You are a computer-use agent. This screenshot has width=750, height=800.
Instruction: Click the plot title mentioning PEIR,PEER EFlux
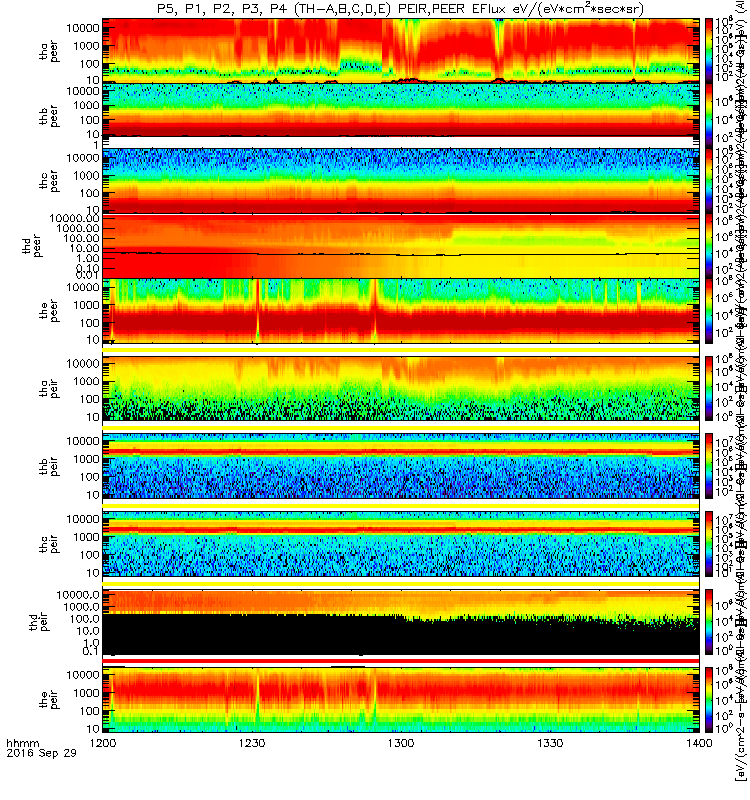point(400,9)
